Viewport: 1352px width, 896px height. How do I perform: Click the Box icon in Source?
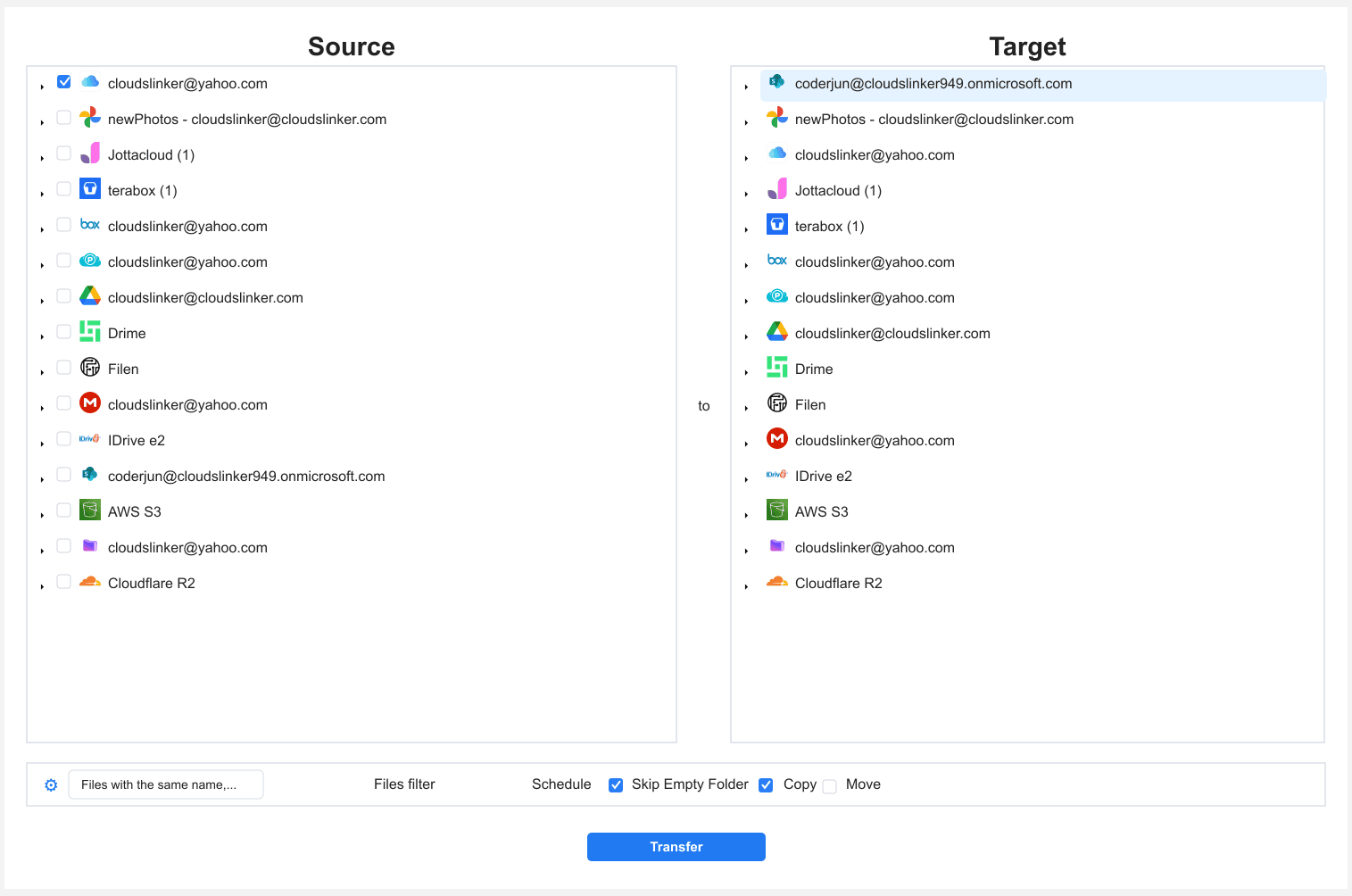(x=90, y=224)
